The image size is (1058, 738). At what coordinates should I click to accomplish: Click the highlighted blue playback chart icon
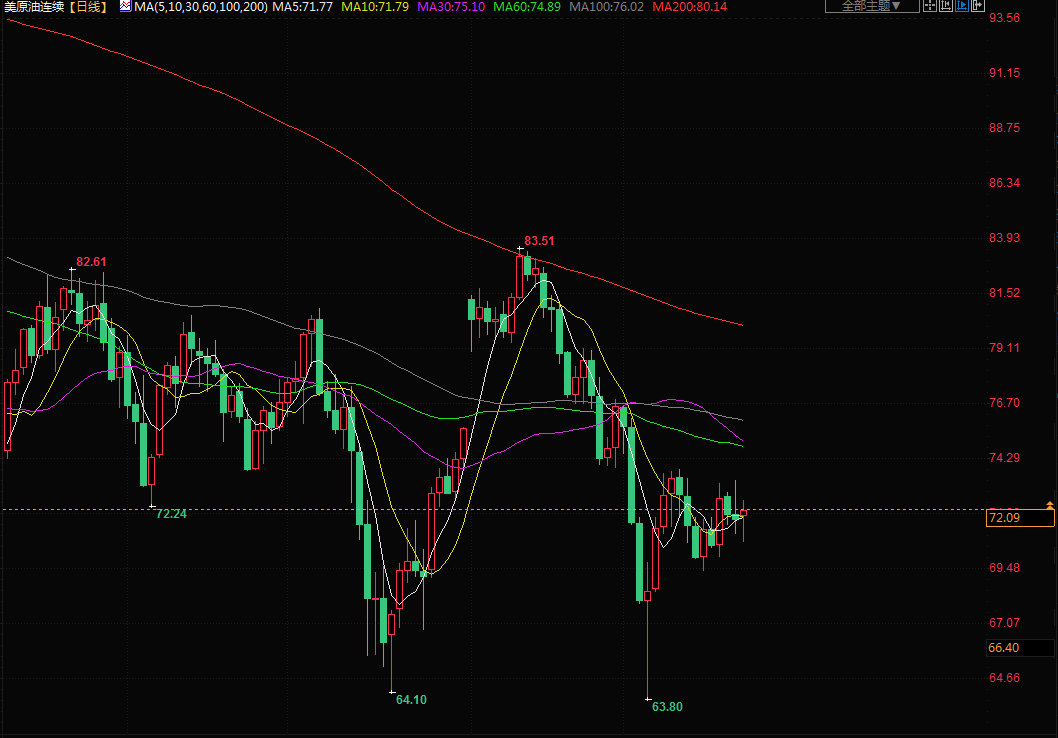click(963, 6)
